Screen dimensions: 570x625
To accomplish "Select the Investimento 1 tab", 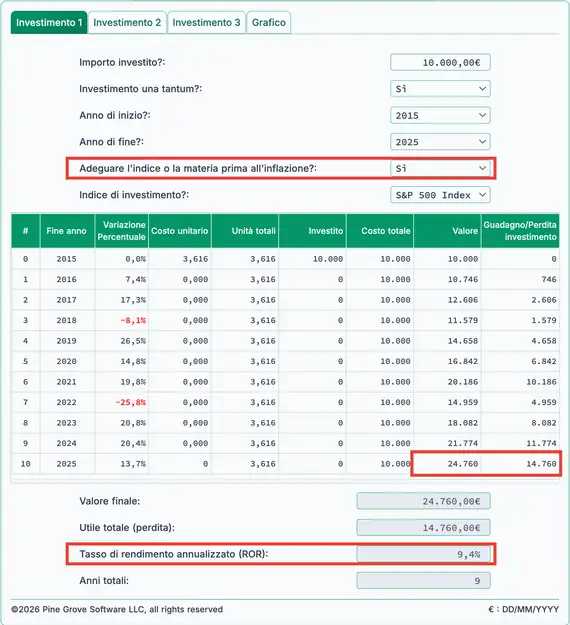I will [x=49, y=22].
